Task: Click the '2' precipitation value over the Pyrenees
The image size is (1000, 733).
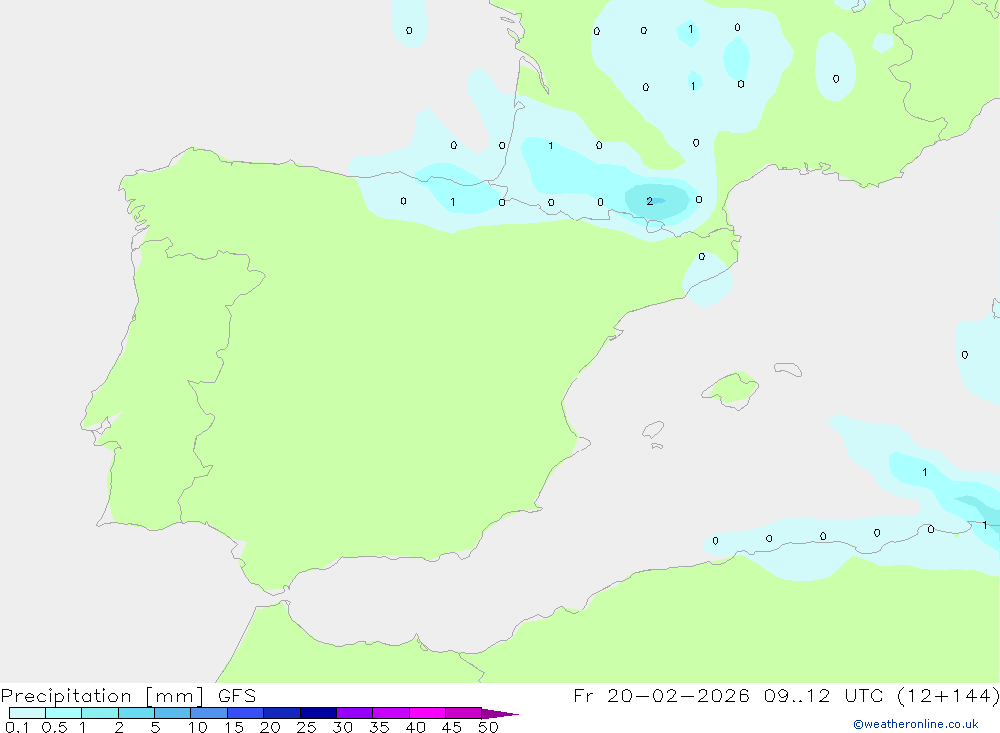Action: click(x=649, y=201)
